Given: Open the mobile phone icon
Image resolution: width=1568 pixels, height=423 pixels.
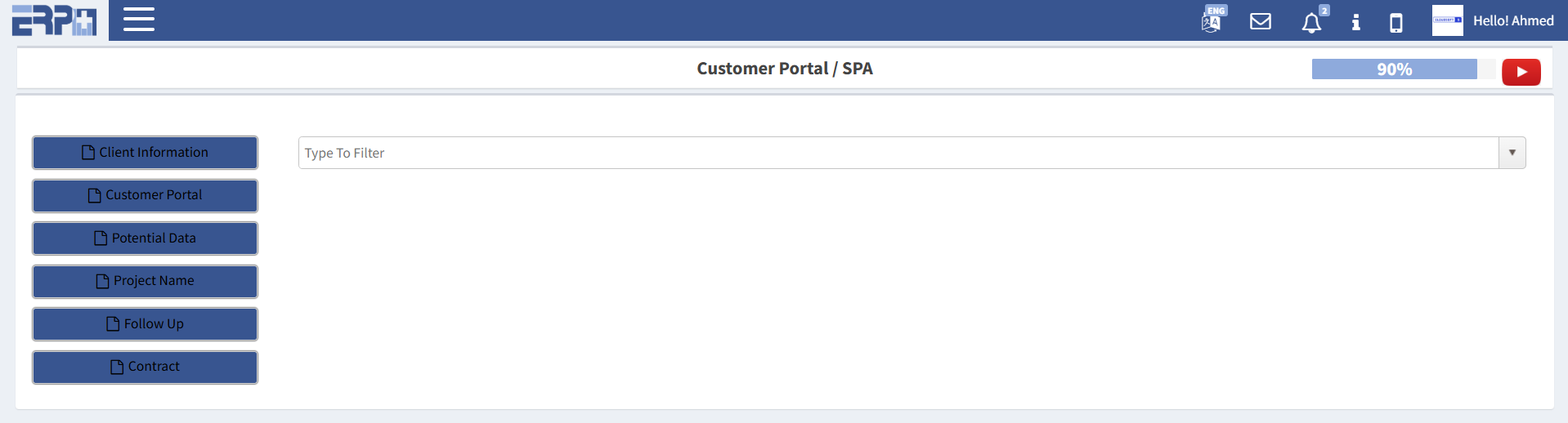Looking at the screenshot, I should (1396, 22).
